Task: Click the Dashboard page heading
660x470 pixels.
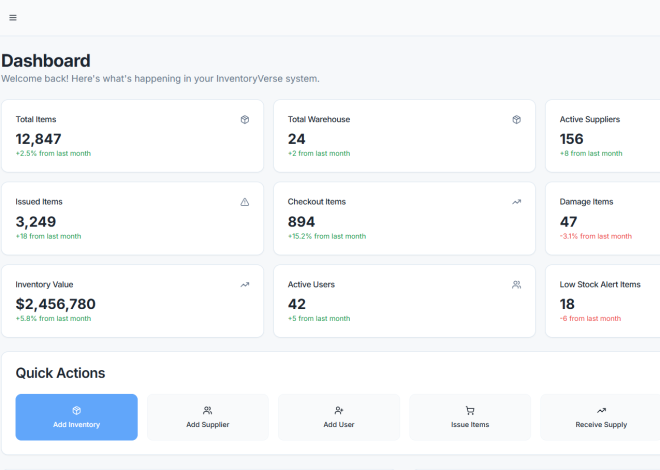Action: [x=46, y=61]
